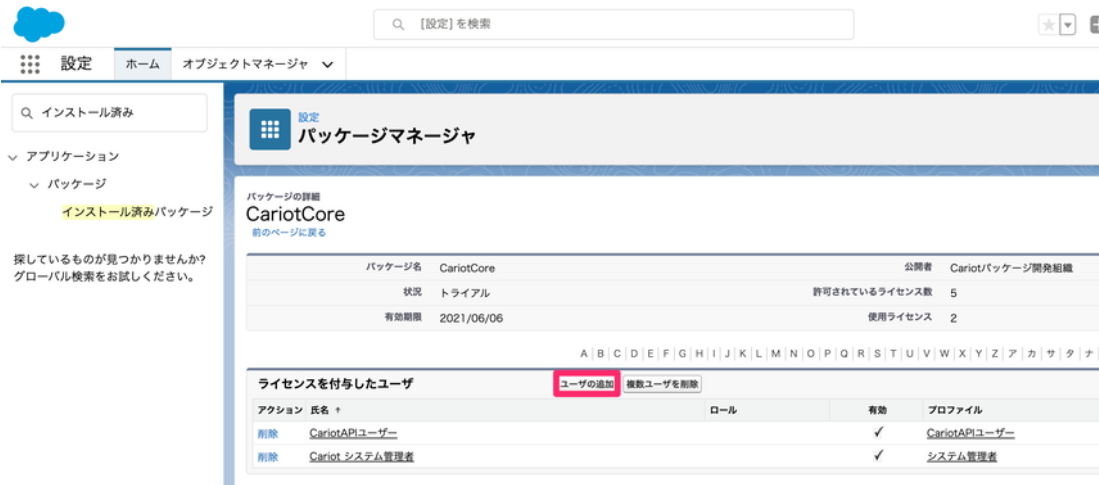1099x485 pixels.
Task: Delete the Cariot システム管理者 license row
Action: point(268,457)
